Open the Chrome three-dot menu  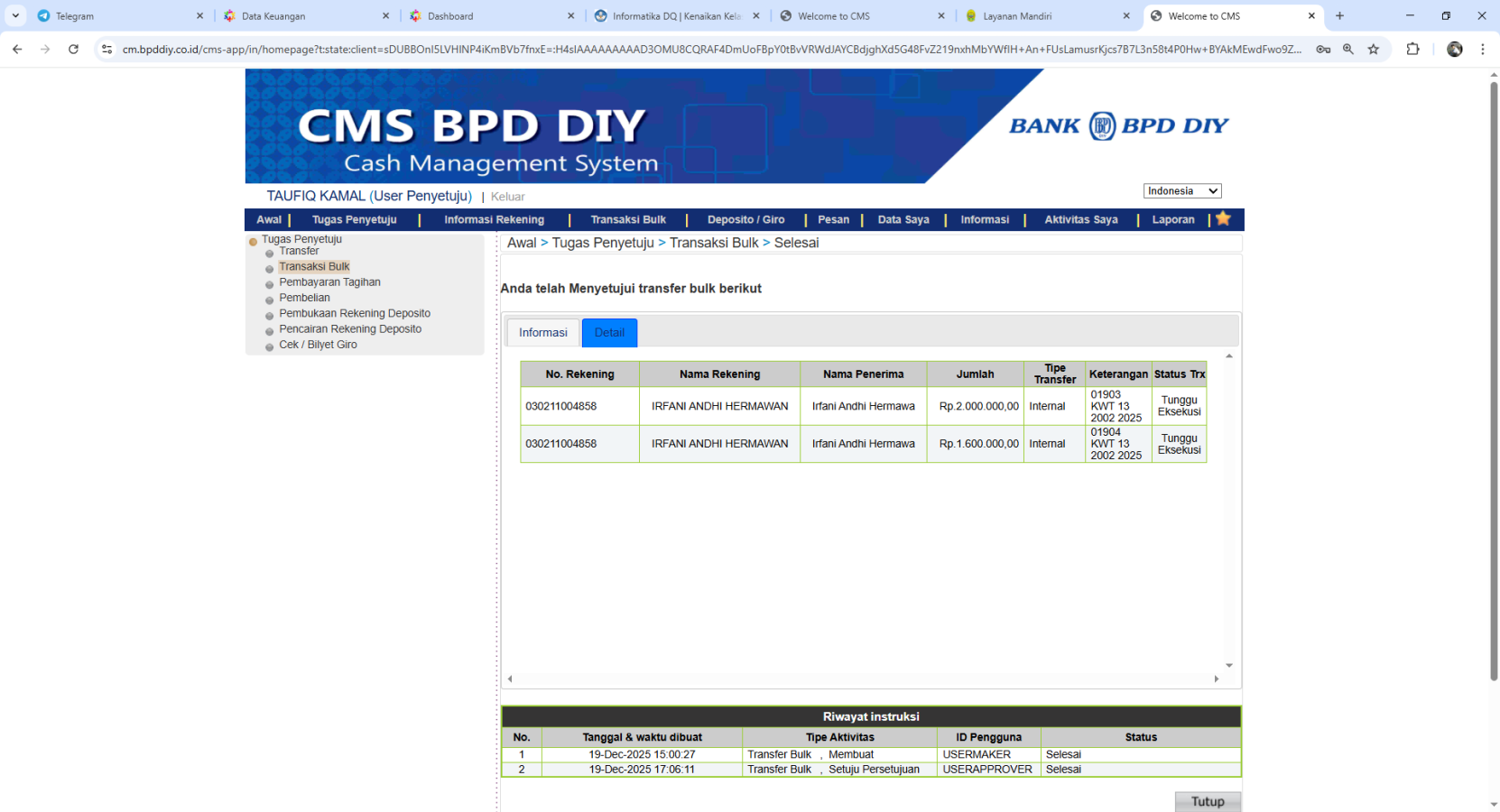(1482, 50)
